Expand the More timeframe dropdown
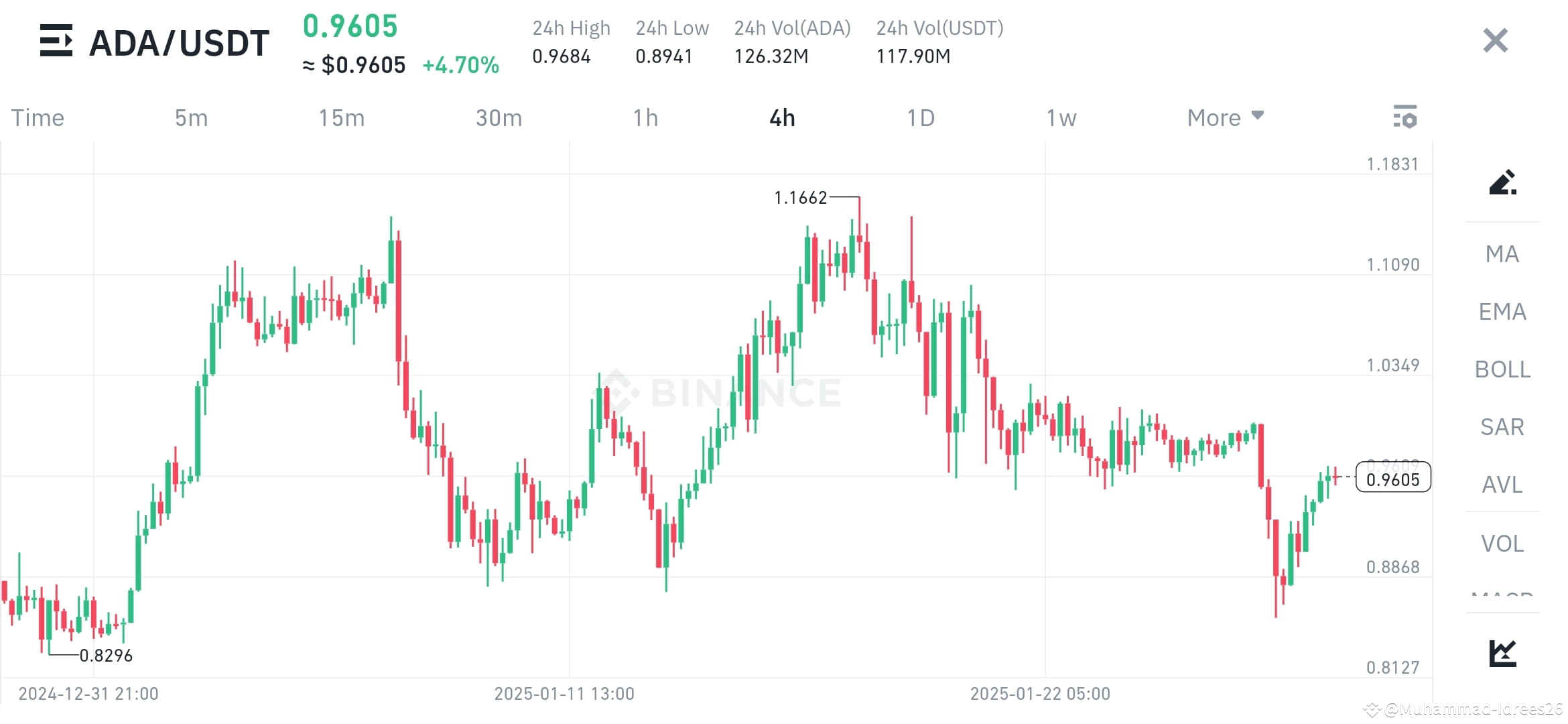The width and height of the screenshot is (1568, 724). (x=1224, y=117)
